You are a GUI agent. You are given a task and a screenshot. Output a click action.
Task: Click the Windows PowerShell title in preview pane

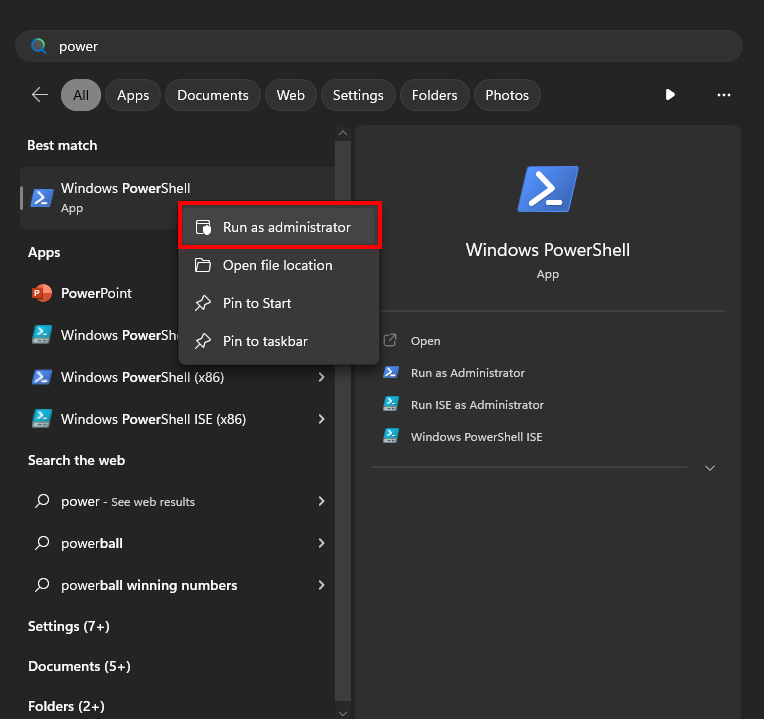548,250
